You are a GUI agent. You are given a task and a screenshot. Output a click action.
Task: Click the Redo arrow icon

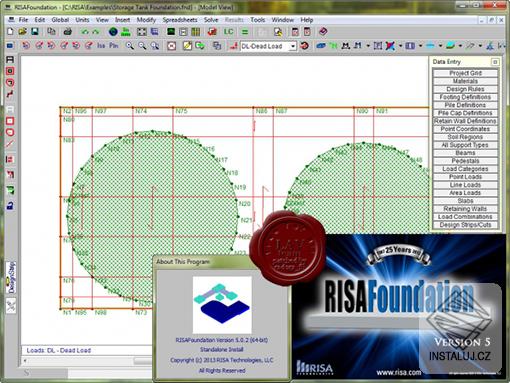coord(96,32)
